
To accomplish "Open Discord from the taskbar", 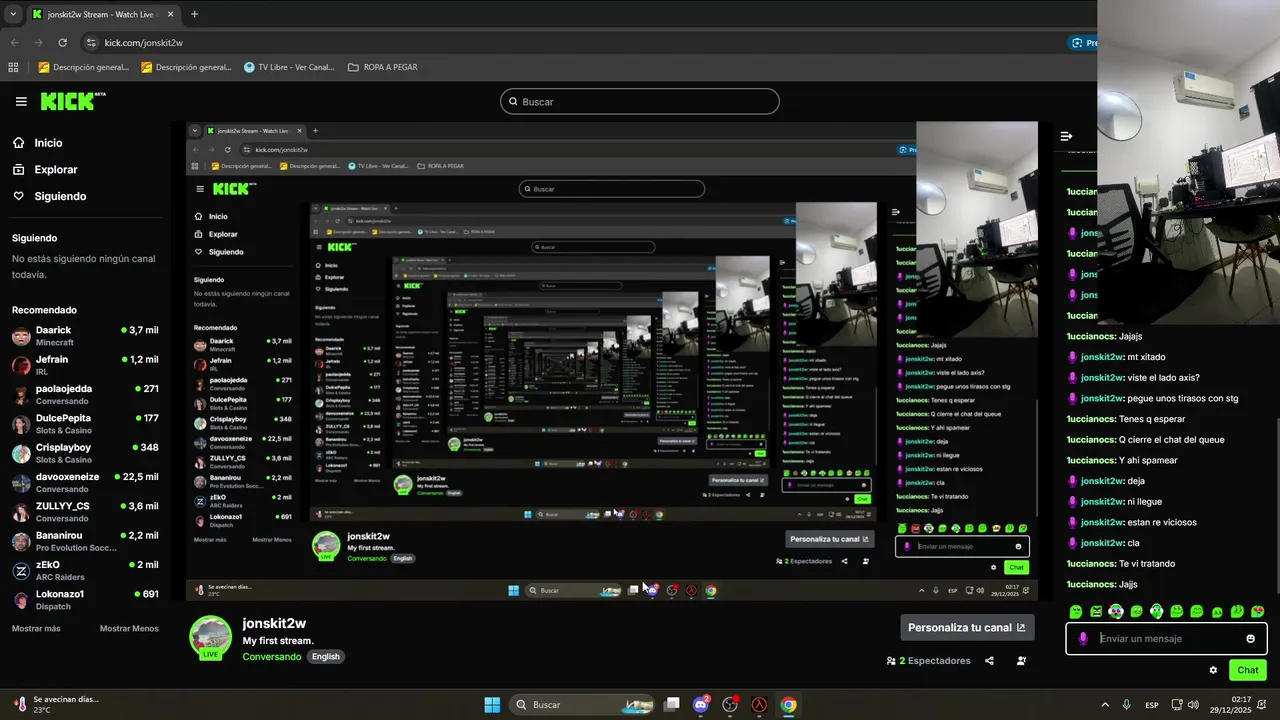I will (701, 705).
